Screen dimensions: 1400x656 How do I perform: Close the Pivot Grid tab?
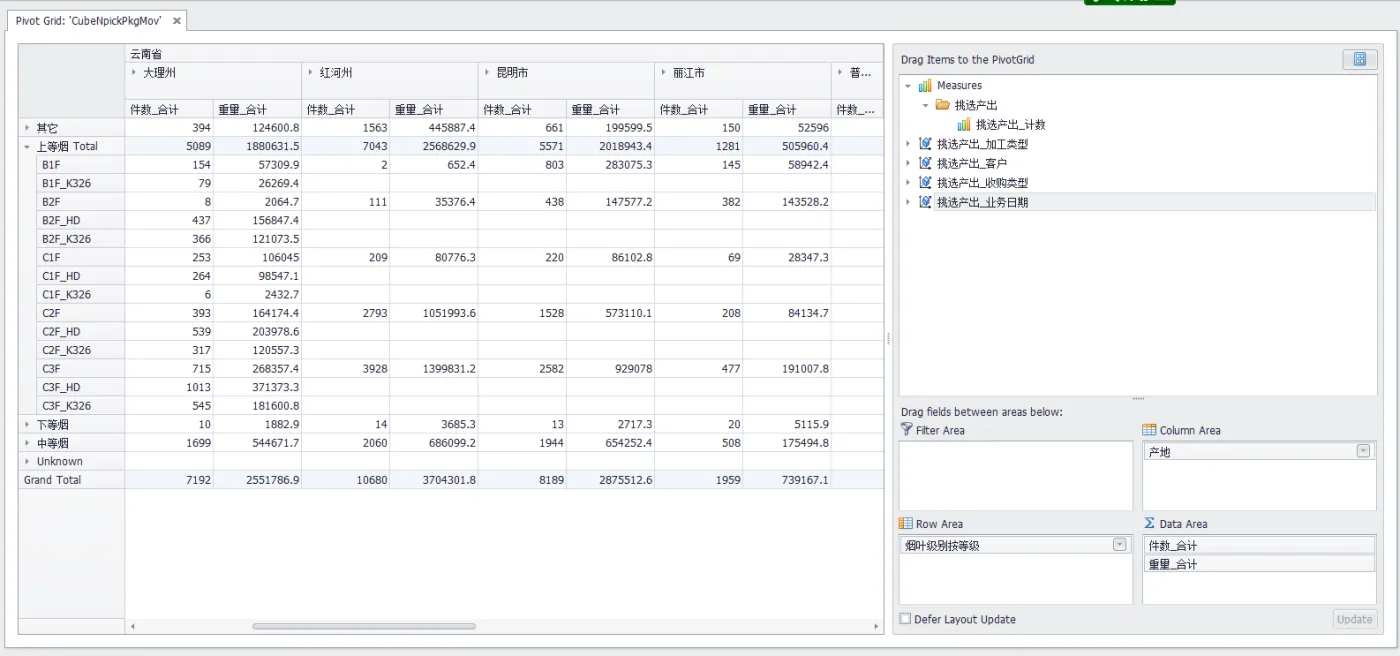[177, 21]
